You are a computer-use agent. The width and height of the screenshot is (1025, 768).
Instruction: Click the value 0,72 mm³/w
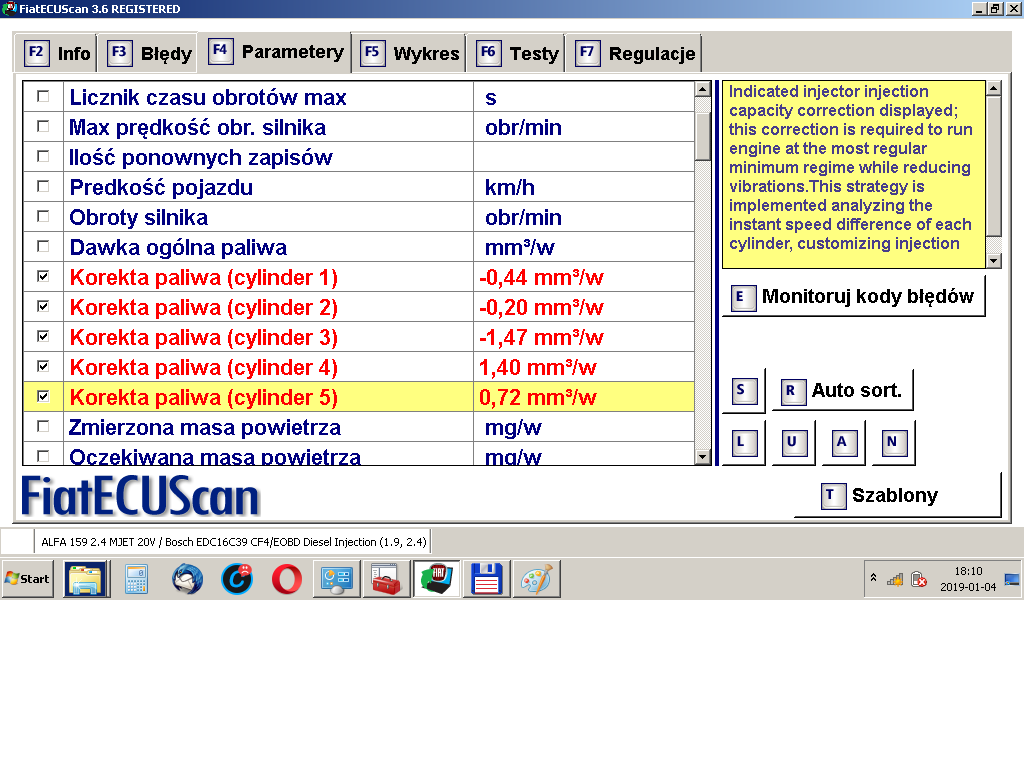[x=537, y=398]
